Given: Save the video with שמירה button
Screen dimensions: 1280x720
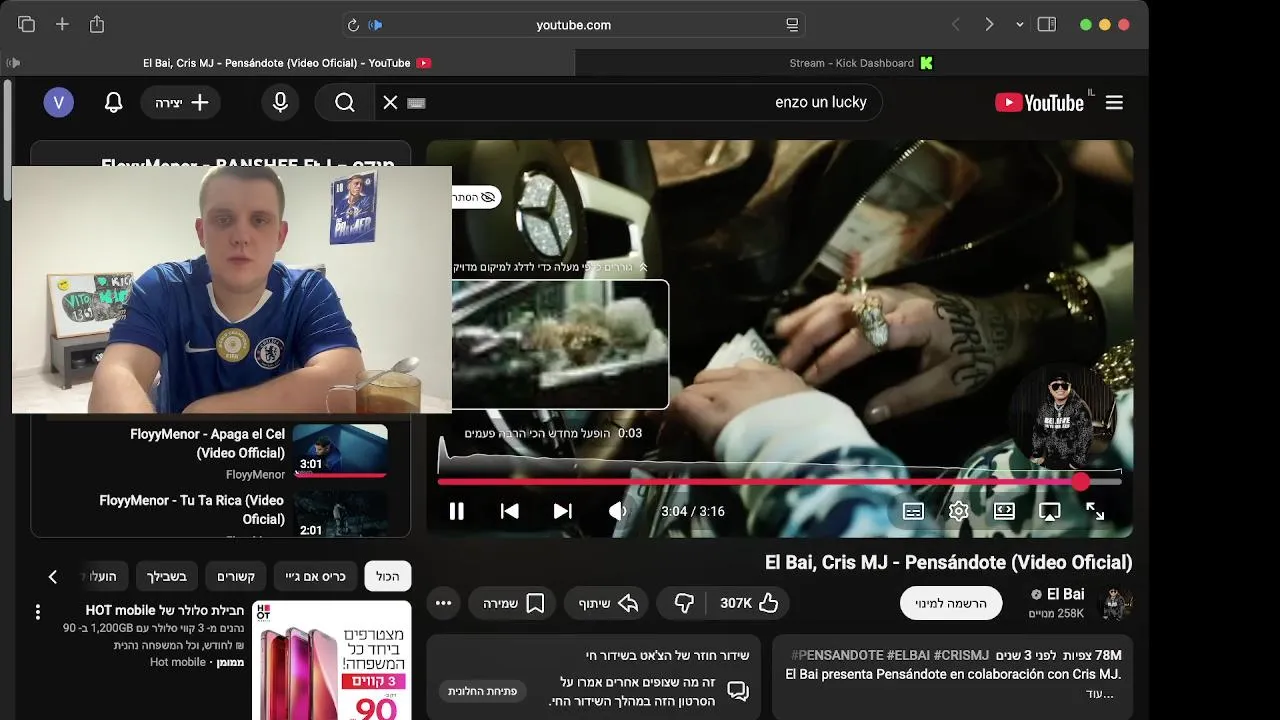Looking at the screenshot, I should coord(512,603).
